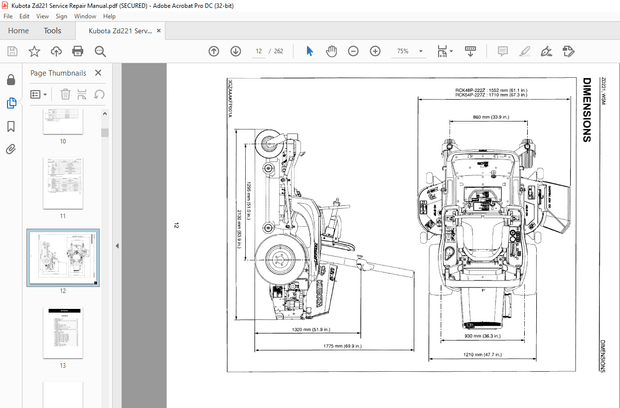Open security lock panel in sidebar
Screen dimensions: 620x408
click(11, 79)
